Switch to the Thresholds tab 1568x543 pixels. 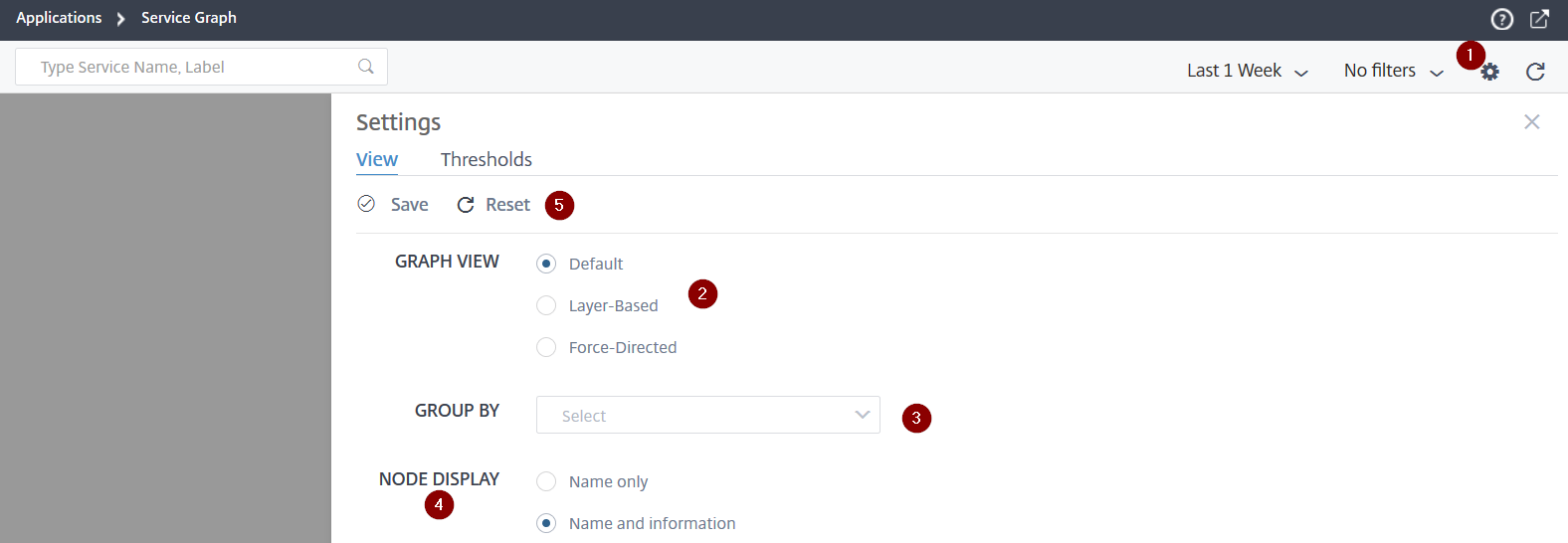(x=487, y=159)
